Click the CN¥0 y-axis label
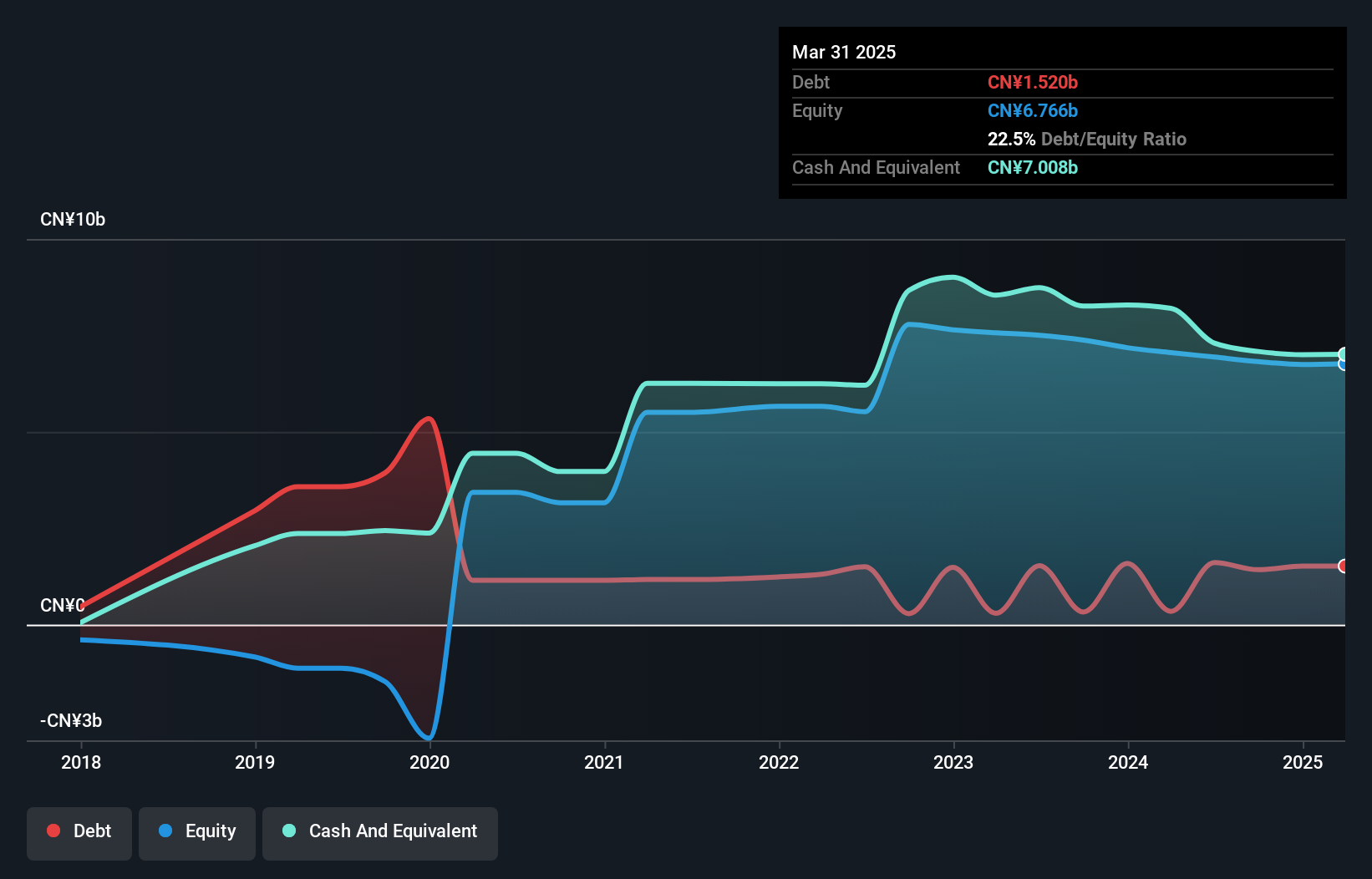Screen dimensions: 1372x879 coord(63,605)
